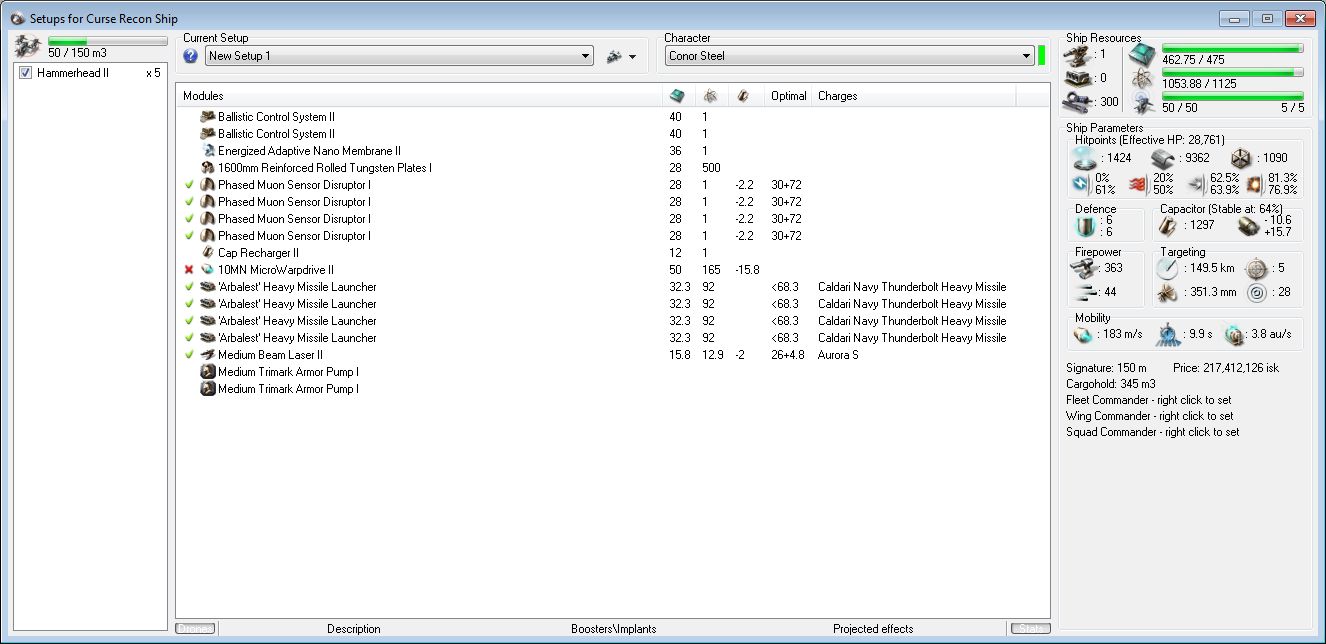Click the shield hitpoints icon showing 1424
Viewport: 1326px width, 644px height.
pyautogui.click(x=1084, y=158)
